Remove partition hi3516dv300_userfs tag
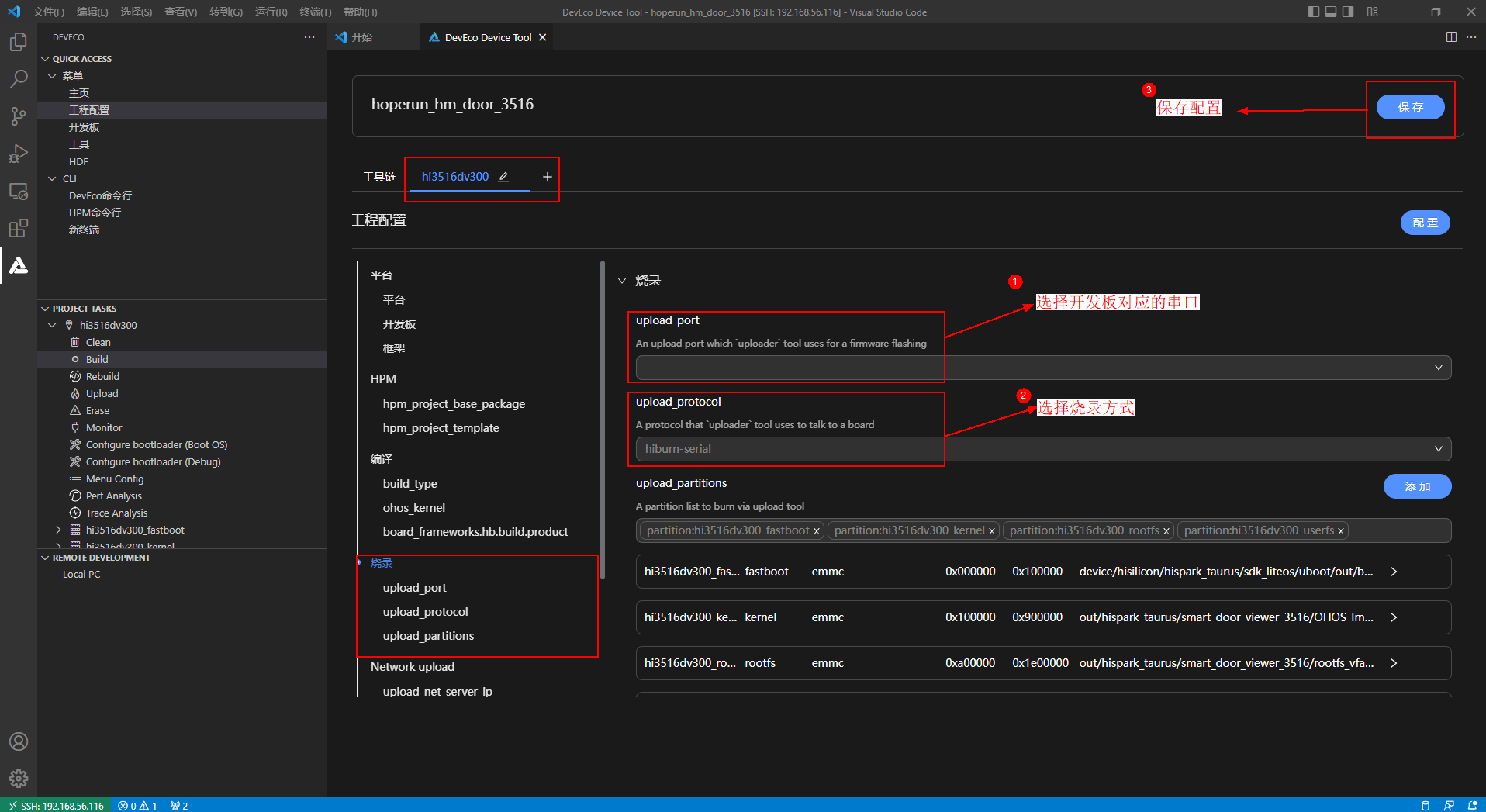This screenshot has height=812, width=1486. click(1340, 531)
